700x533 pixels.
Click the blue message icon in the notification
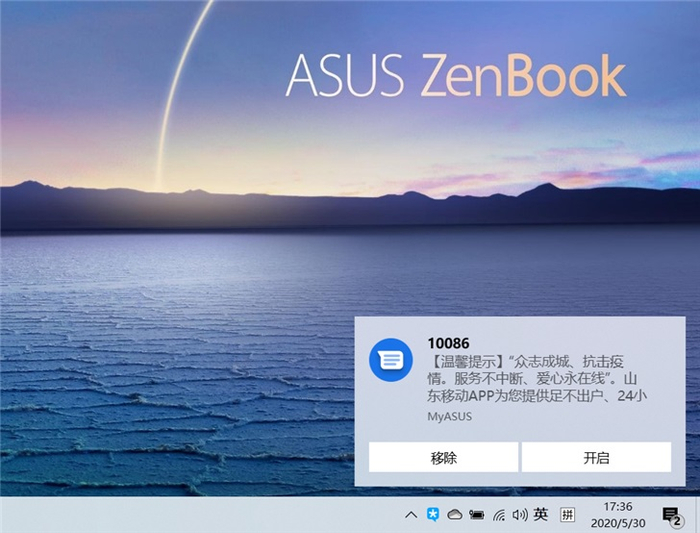pos(391,360)
